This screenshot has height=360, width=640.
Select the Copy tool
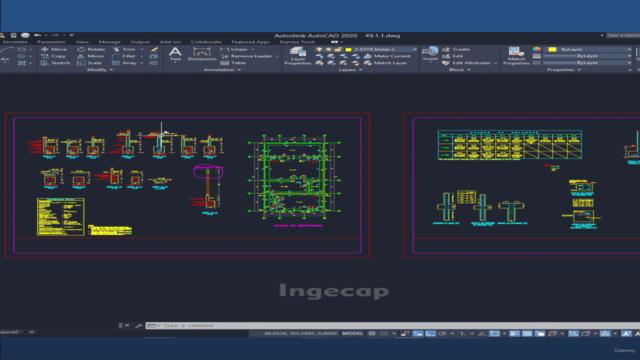pos(53,56)
